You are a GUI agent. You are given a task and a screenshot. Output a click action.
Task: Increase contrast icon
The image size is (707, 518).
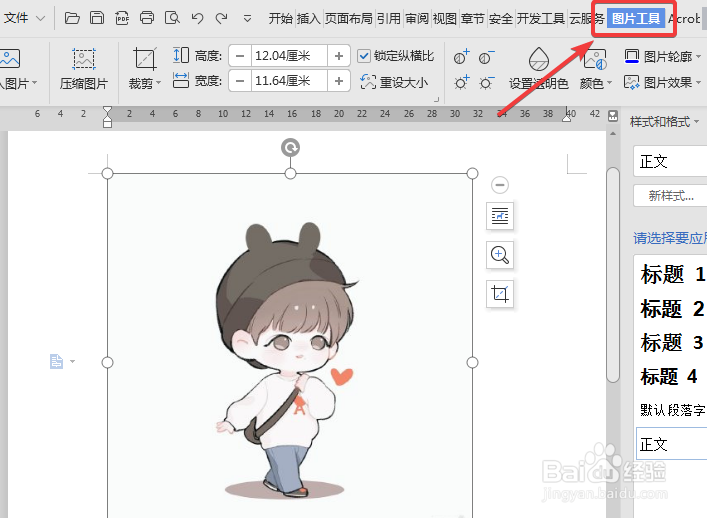(x=461, y=57)
